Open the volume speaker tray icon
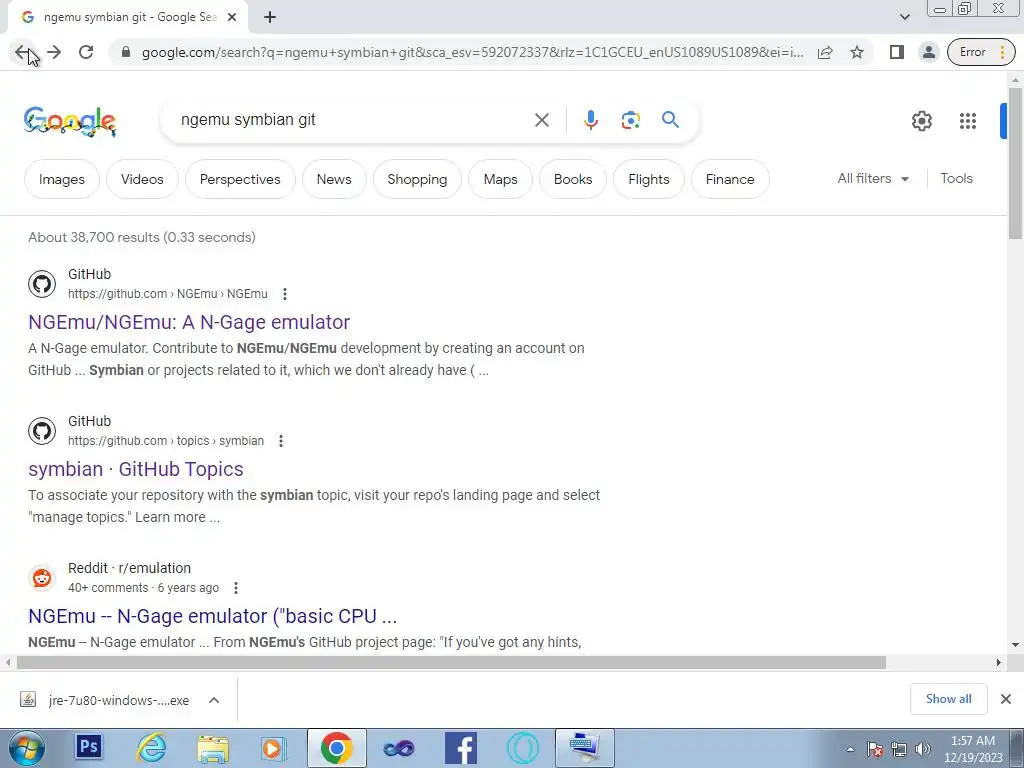 pos(923,749)
